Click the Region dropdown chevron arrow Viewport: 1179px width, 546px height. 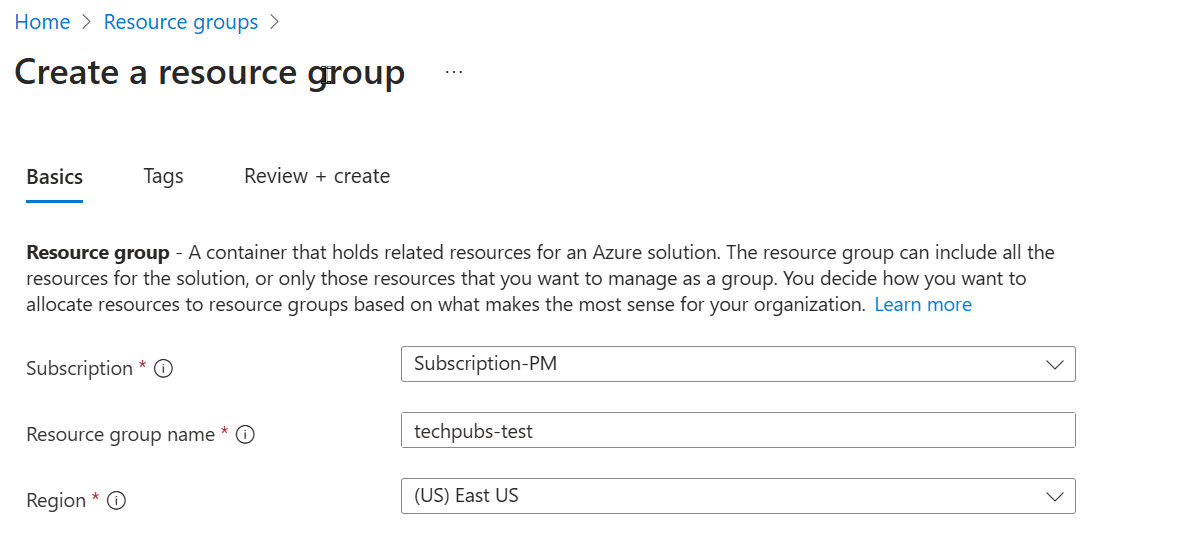[1054, 496]
